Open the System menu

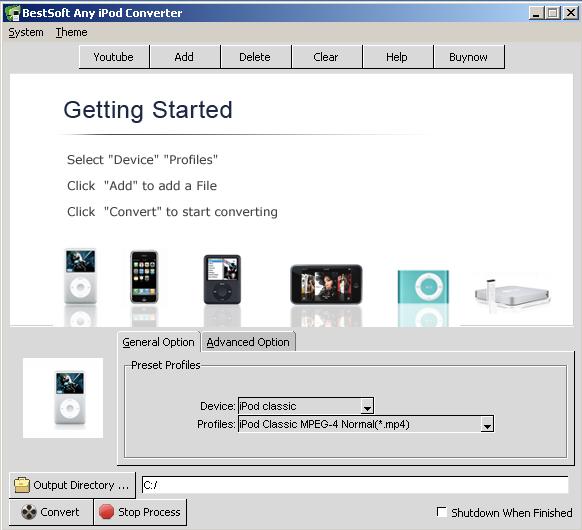[x=26, y=33]
